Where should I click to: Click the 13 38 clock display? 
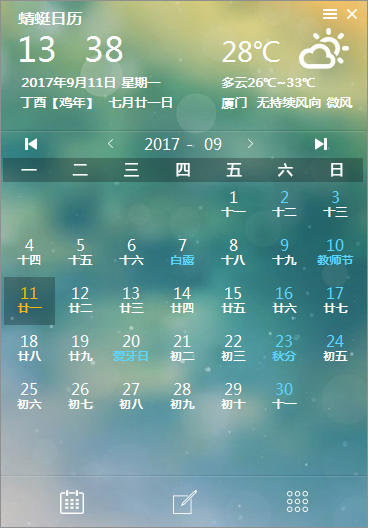[x=71, y=50]
